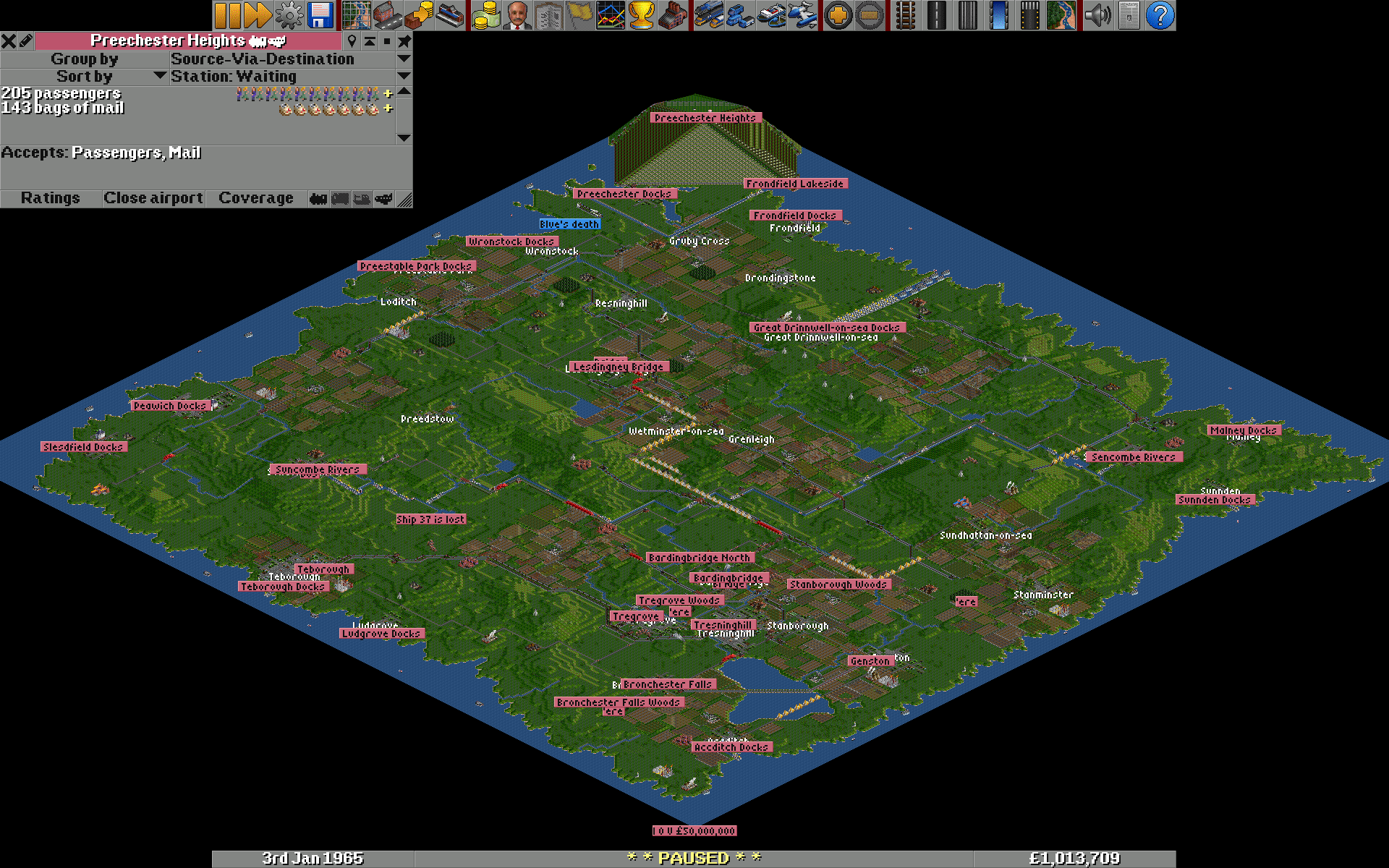
Task: Toggle sticky pin on station window
Action: (404, 41)
